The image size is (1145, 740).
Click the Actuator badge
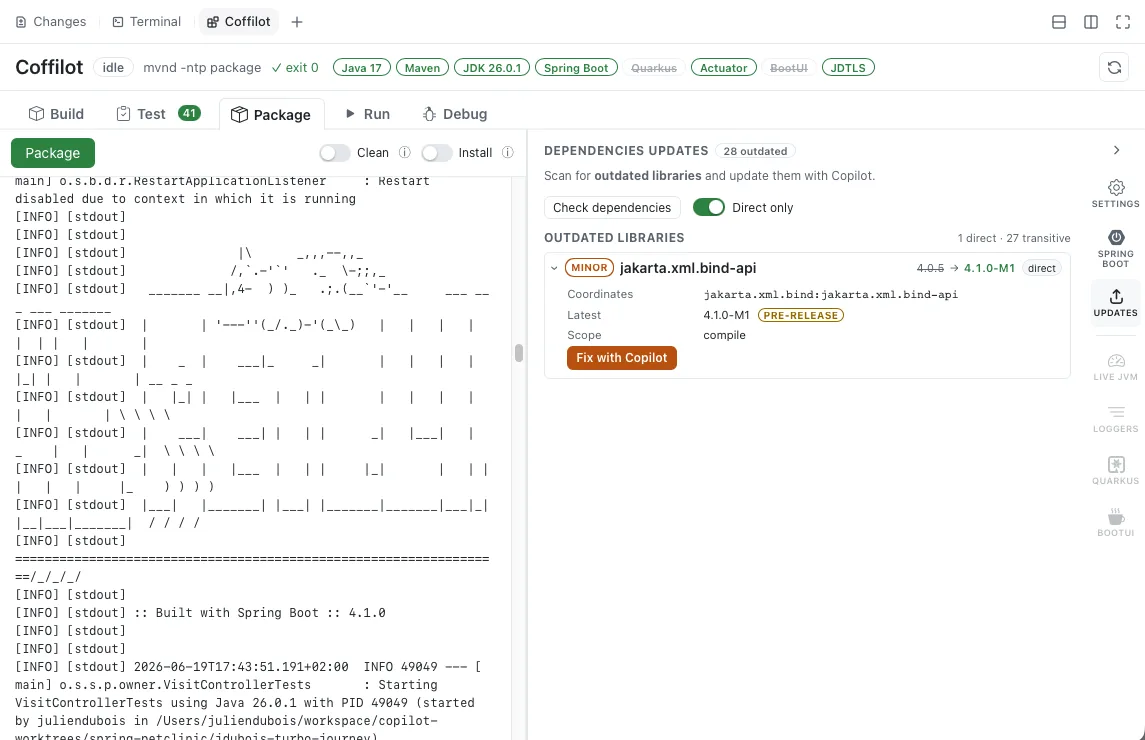point(724,68)
